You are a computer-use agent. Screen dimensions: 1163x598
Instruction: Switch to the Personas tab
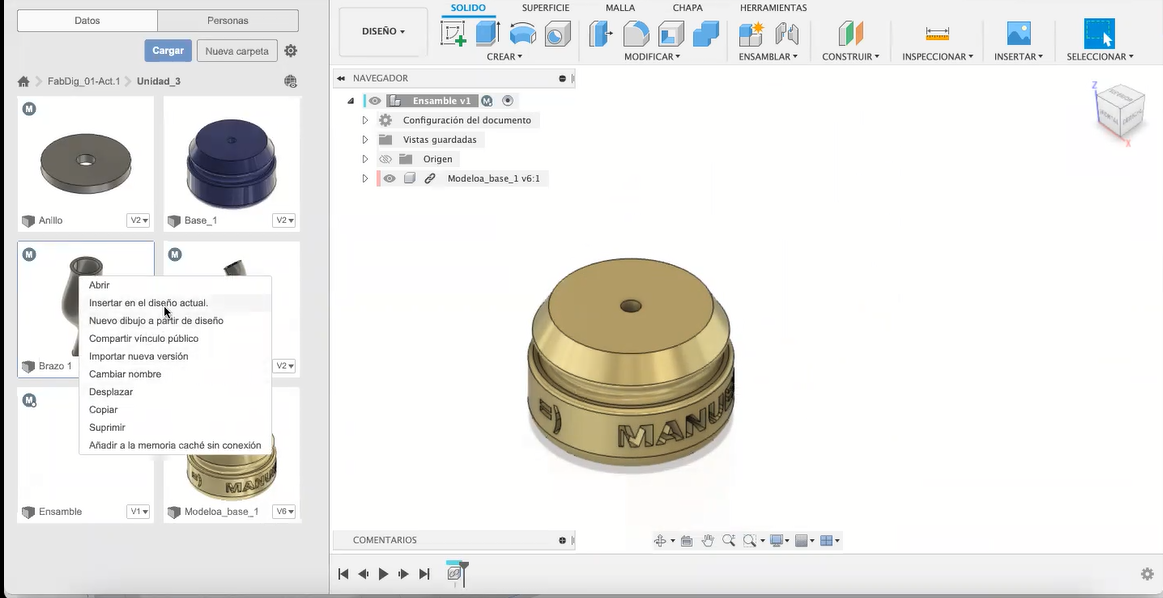tap(228, 21)
